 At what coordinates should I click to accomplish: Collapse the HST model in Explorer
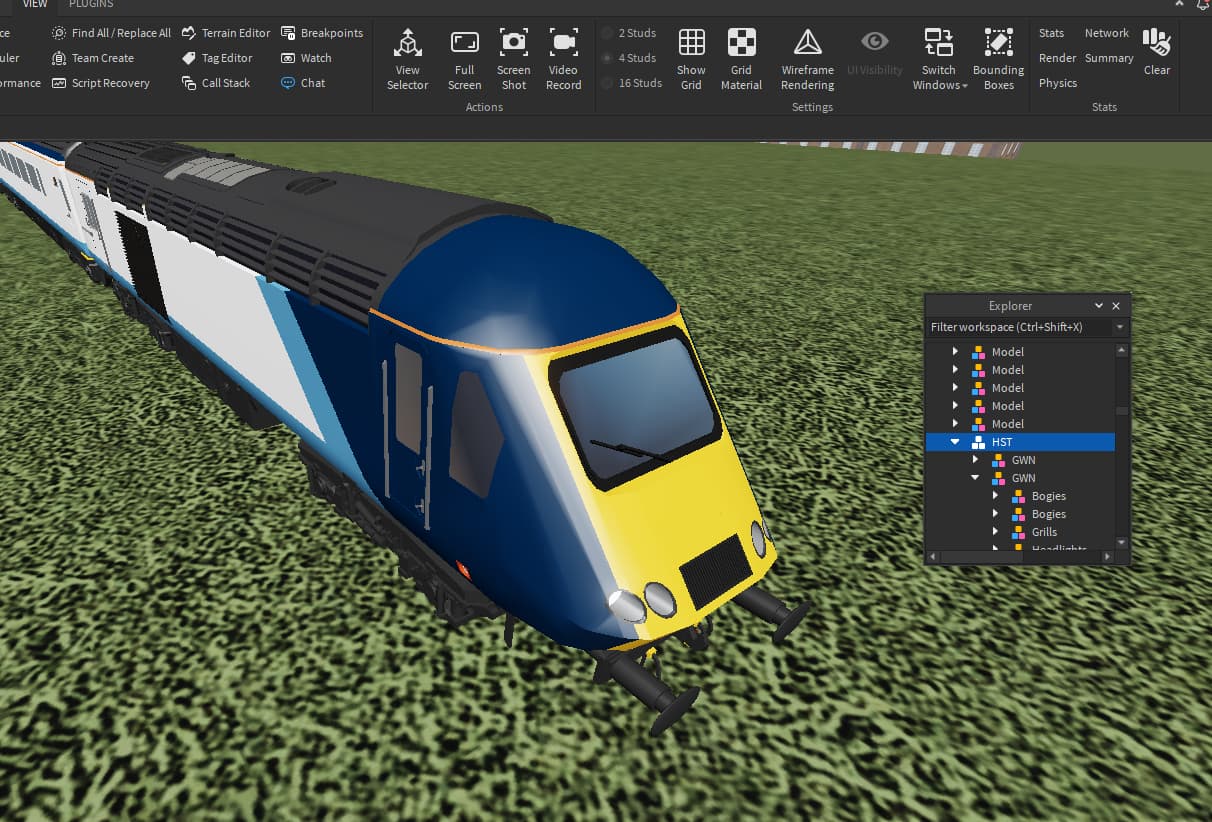coord(955,442)
